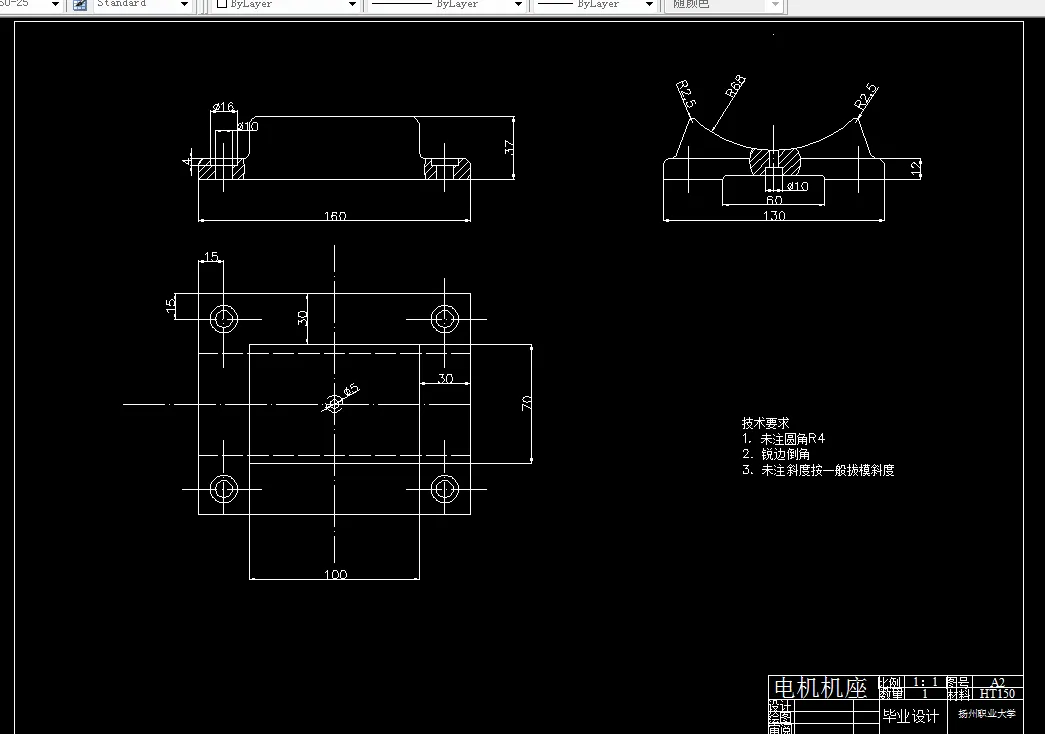Click the note 锐边倒角
This screenshot has height=734, width=1045.
pyautogui.click(x=785, y=454)
